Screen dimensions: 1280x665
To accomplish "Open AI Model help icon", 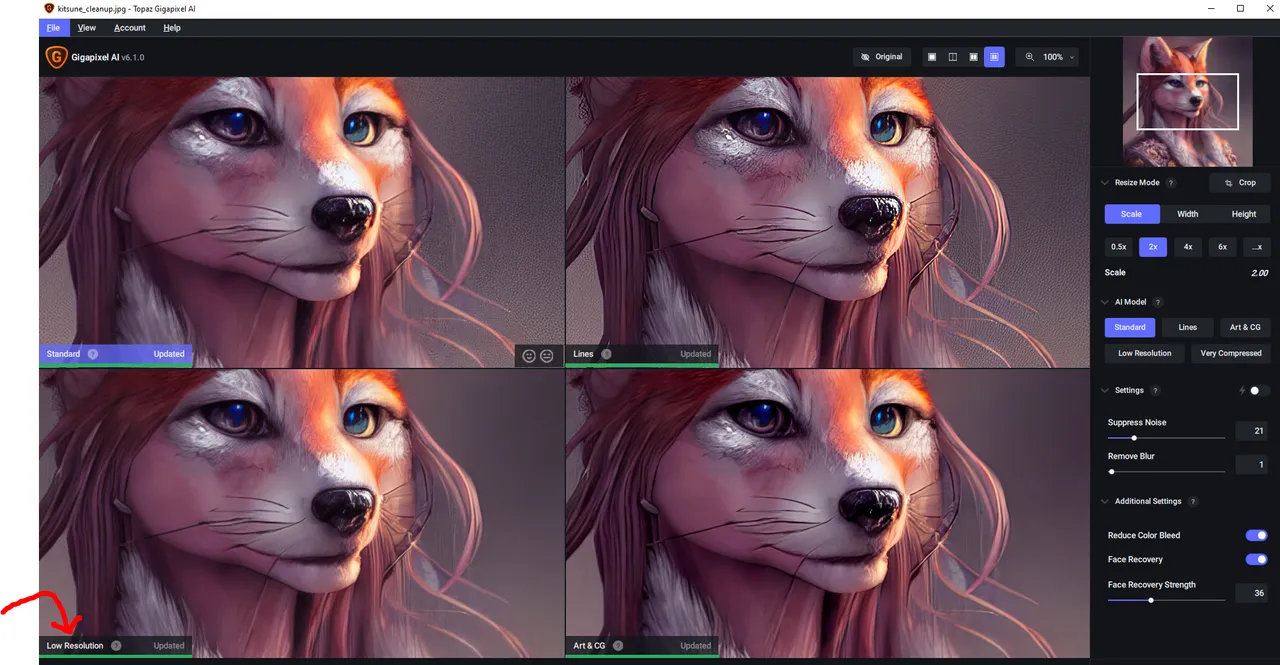I will [1158, 302].
